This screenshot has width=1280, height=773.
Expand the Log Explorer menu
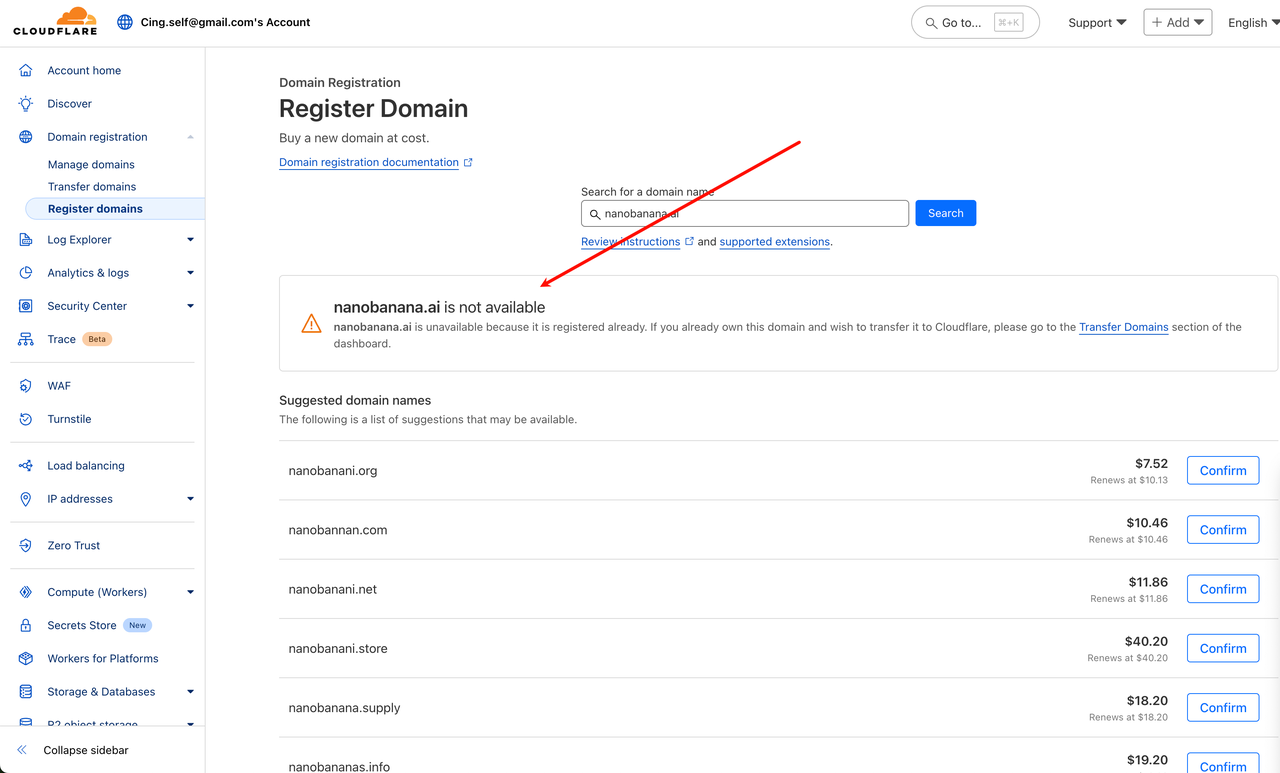190,240
